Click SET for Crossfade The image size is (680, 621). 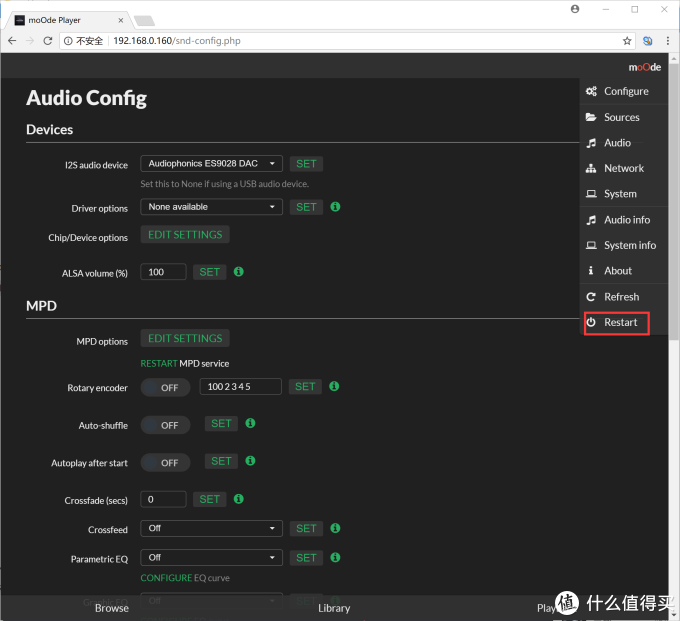click(209, 499)
